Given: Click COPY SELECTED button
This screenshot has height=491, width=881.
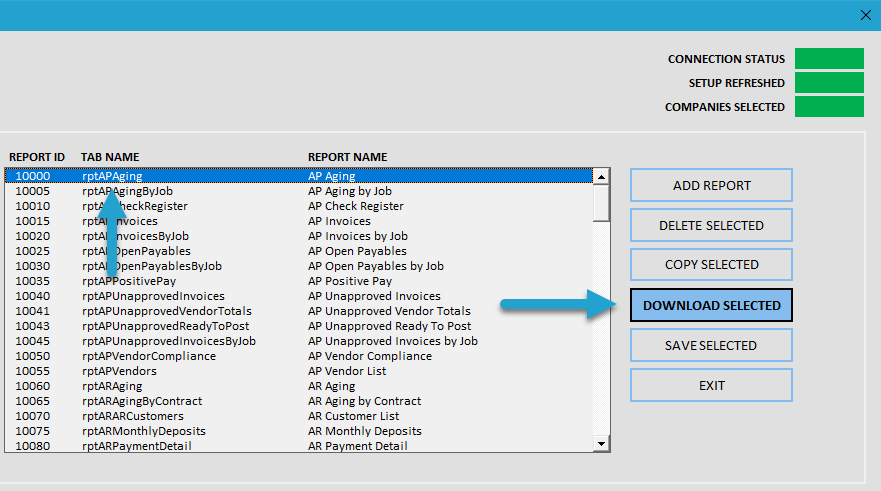Looking at the screenshot, I should coord(711,265).
